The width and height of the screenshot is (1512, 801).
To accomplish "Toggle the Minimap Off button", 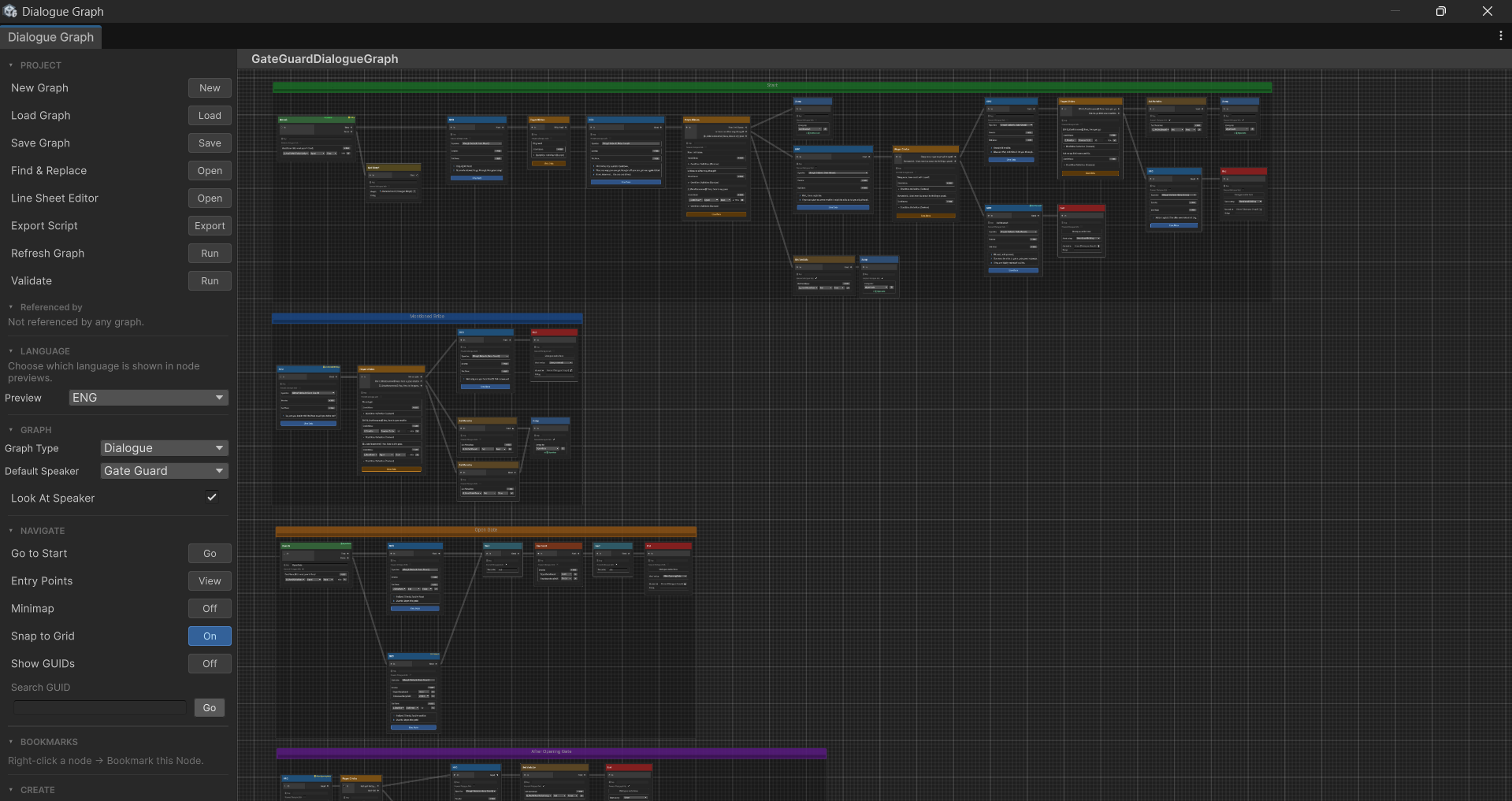I will (210, 609).
